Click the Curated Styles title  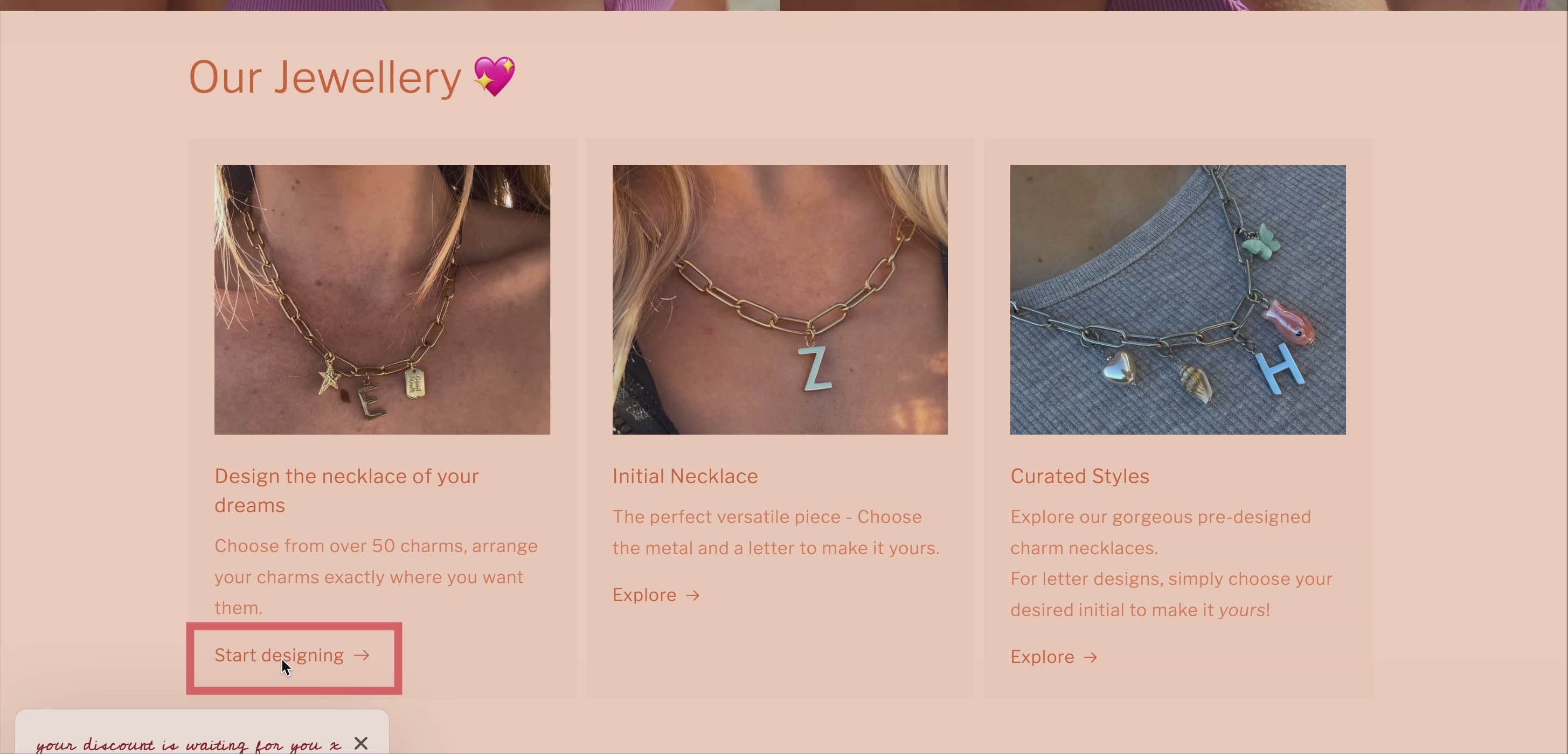point(1080,476)
